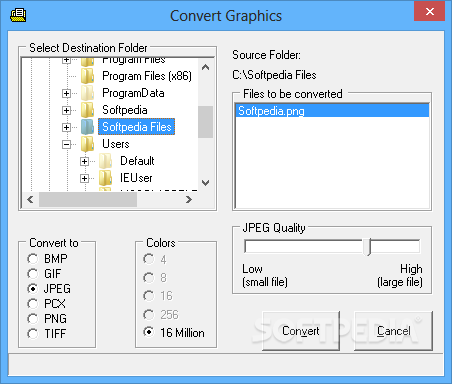The height and width of the screenshot is (384, 452).
Task: Select Softpedia.png in files to be converted
Action: pyautogui.click(x=332, y=111)
